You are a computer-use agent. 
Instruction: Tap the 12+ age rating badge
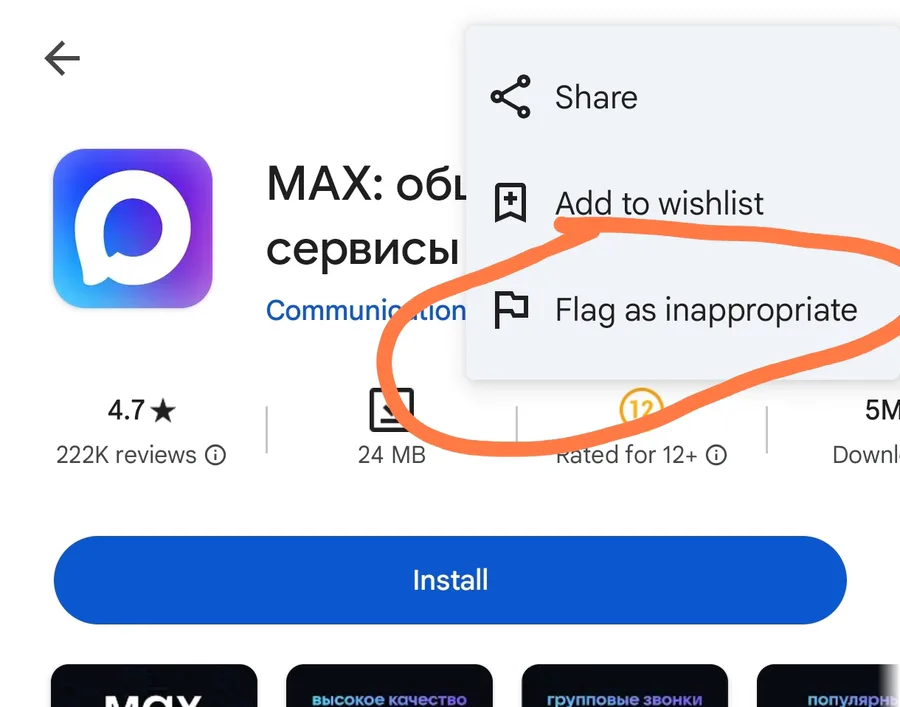pos(641,409)
